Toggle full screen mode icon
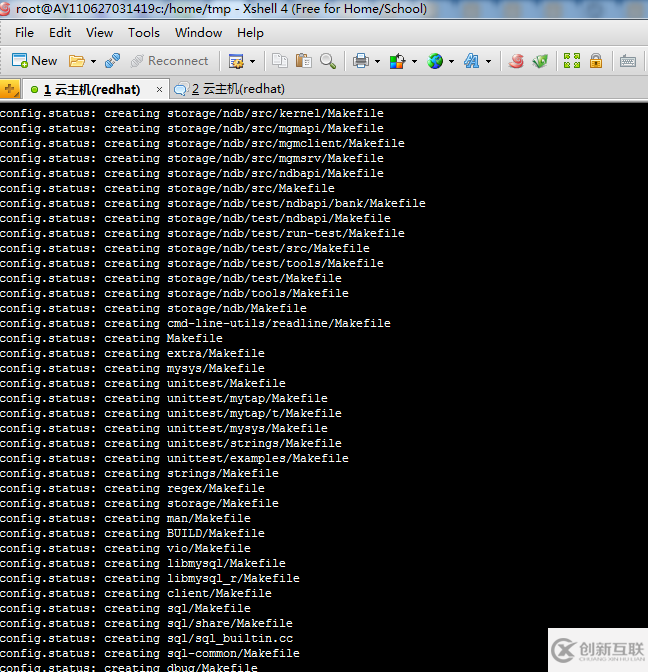 point(572,61)
